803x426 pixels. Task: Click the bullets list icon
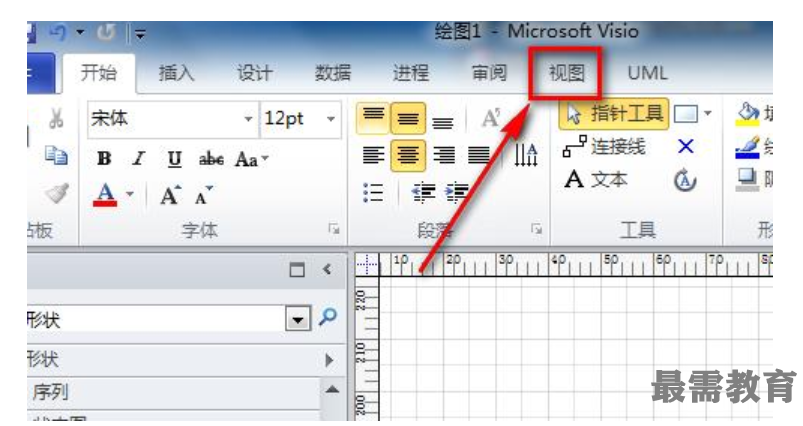tap(373, 193)
